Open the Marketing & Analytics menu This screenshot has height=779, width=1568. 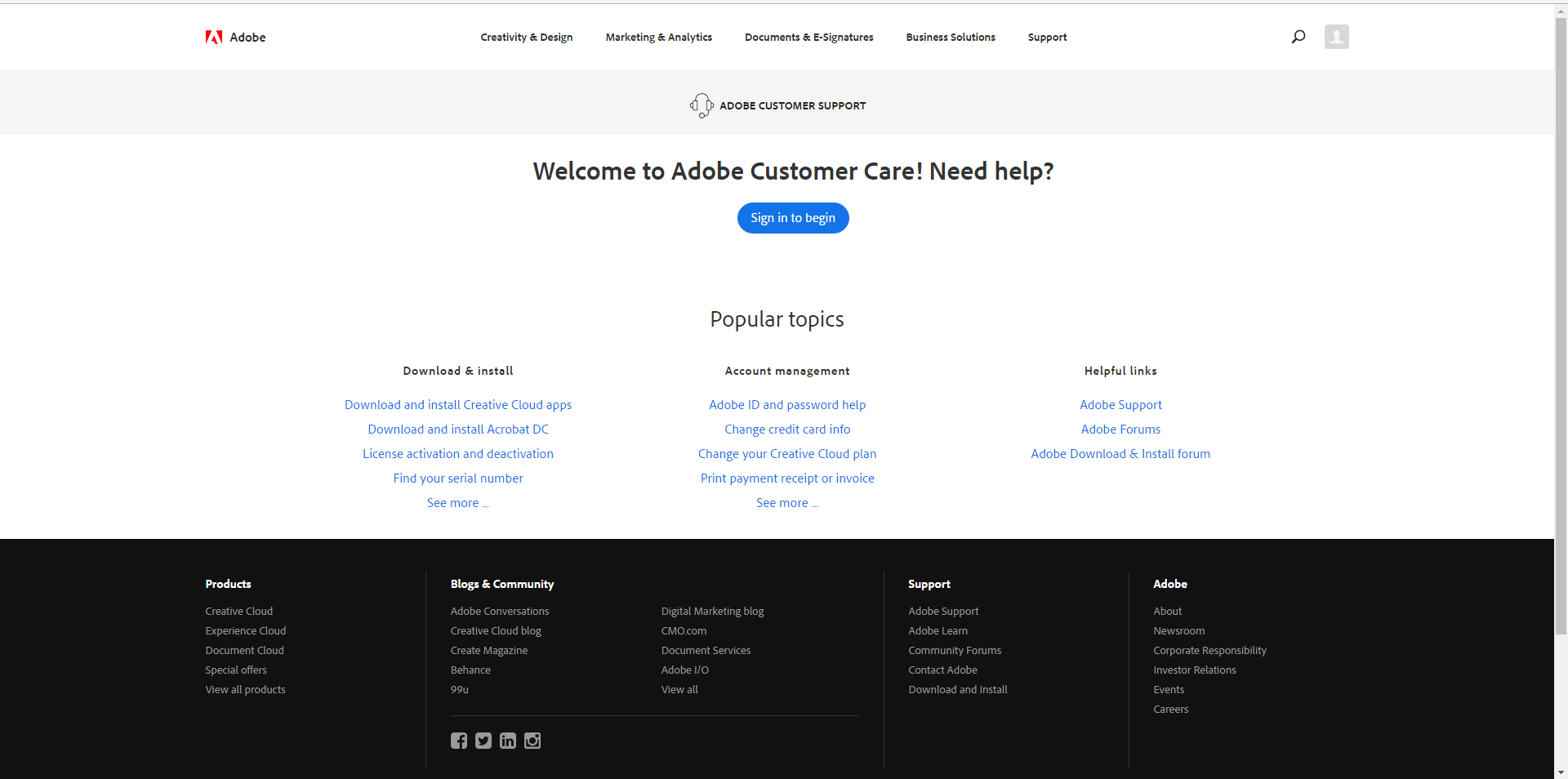pos(659,37)
